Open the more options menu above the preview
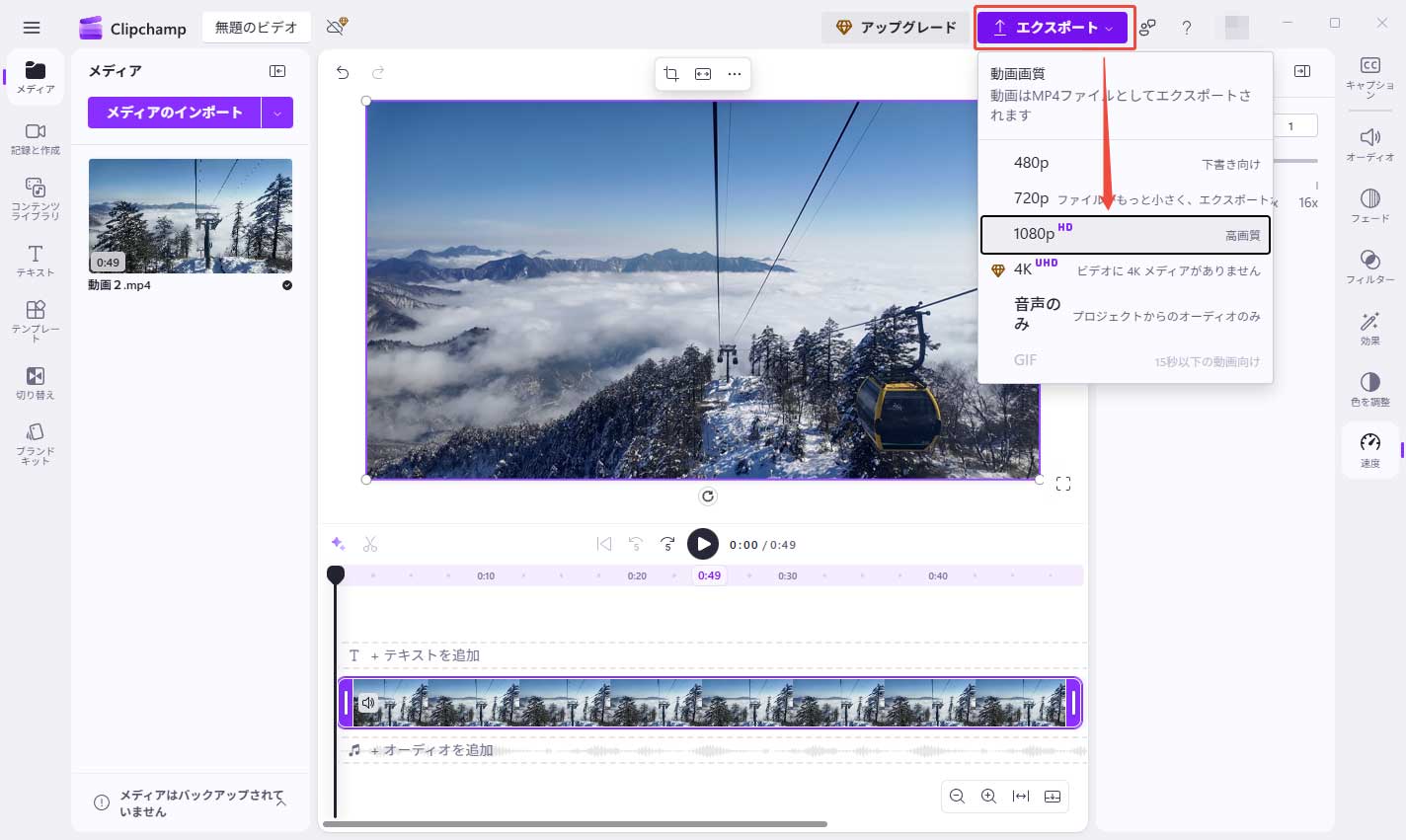1406x840 pixels. click(x=735, y=73)
